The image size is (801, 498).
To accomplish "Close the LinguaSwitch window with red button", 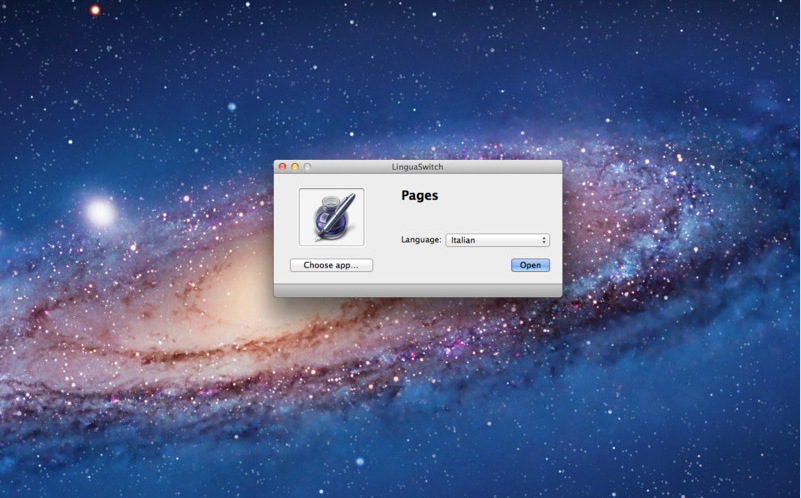I will pos(282,167).
